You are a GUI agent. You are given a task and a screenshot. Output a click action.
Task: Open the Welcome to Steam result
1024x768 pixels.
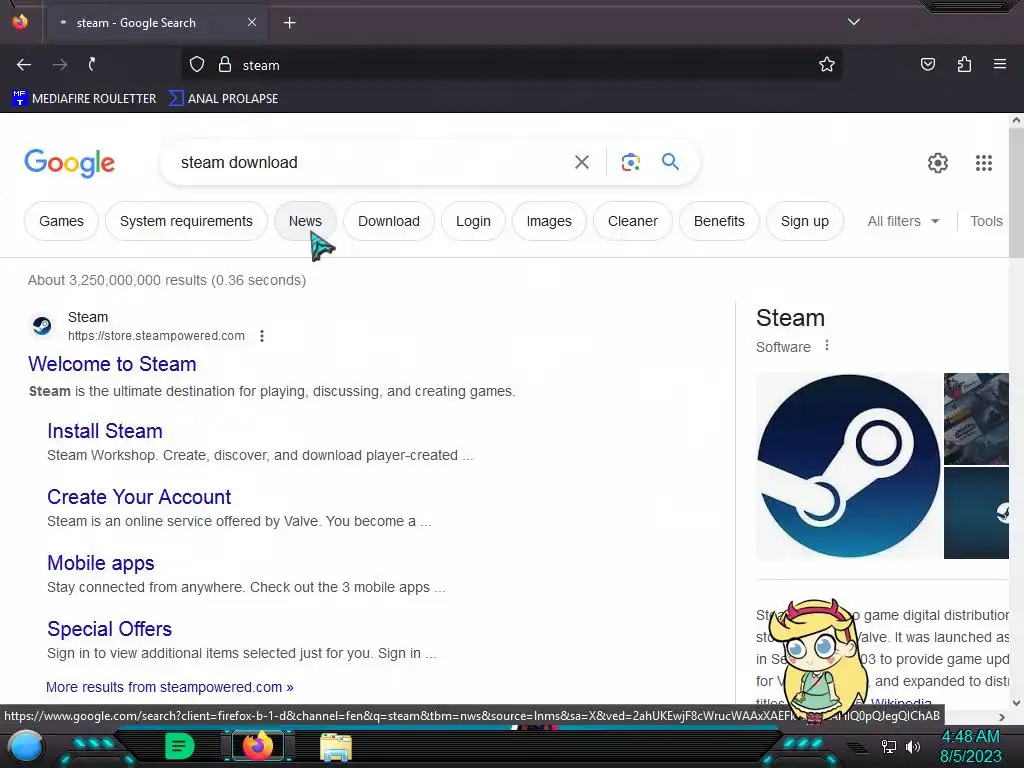[112, 364]
